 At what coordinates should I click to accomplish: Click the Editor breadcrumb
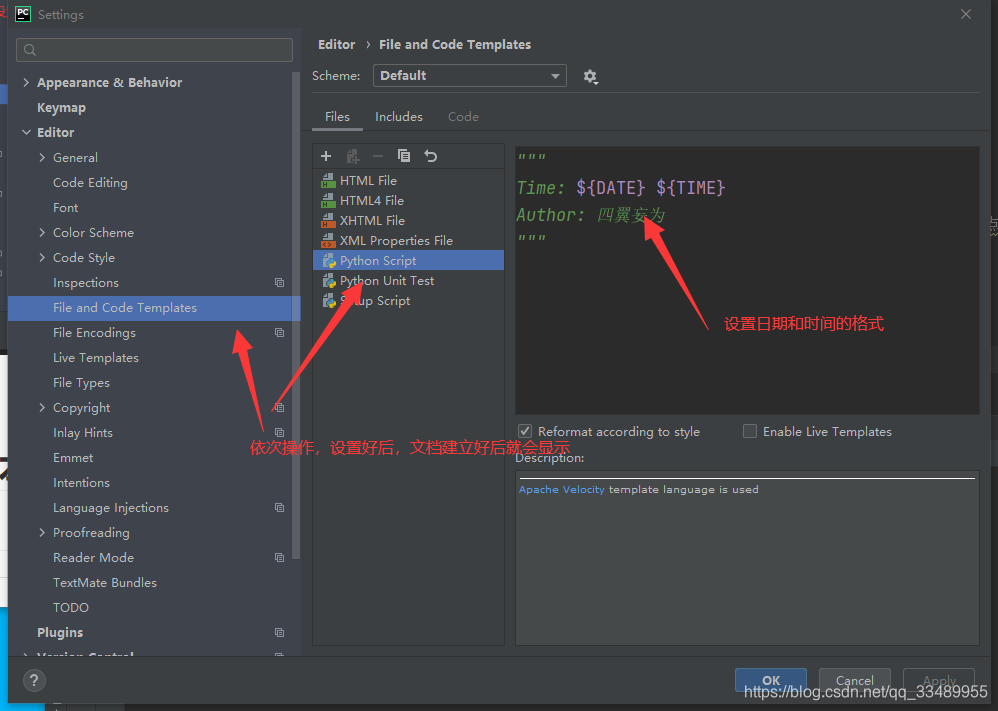336,45
